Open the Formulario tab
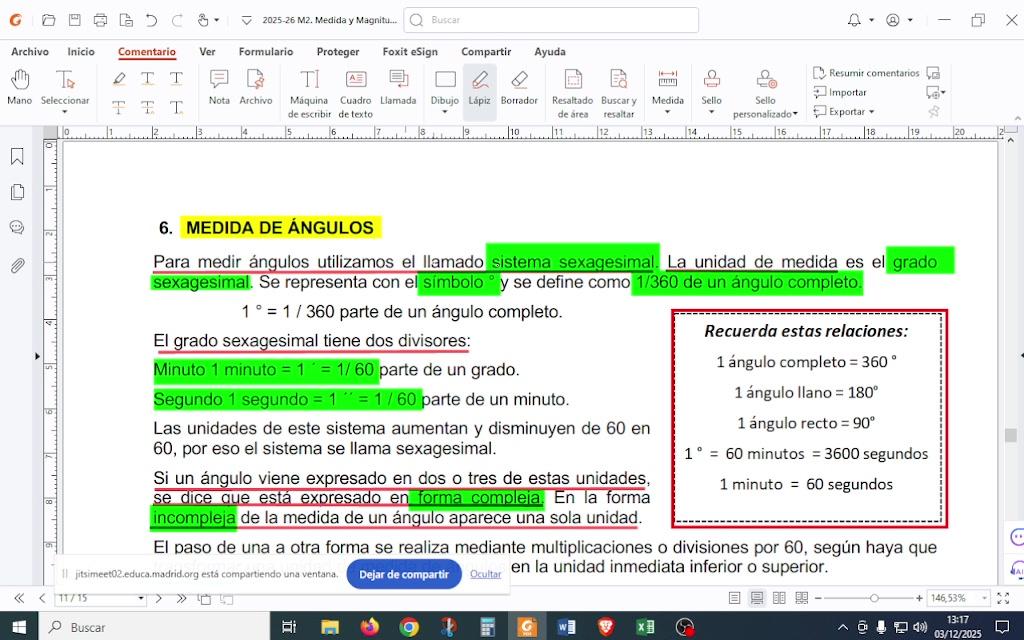Viewport: 1024px width, 640px height. click(266, 52)
